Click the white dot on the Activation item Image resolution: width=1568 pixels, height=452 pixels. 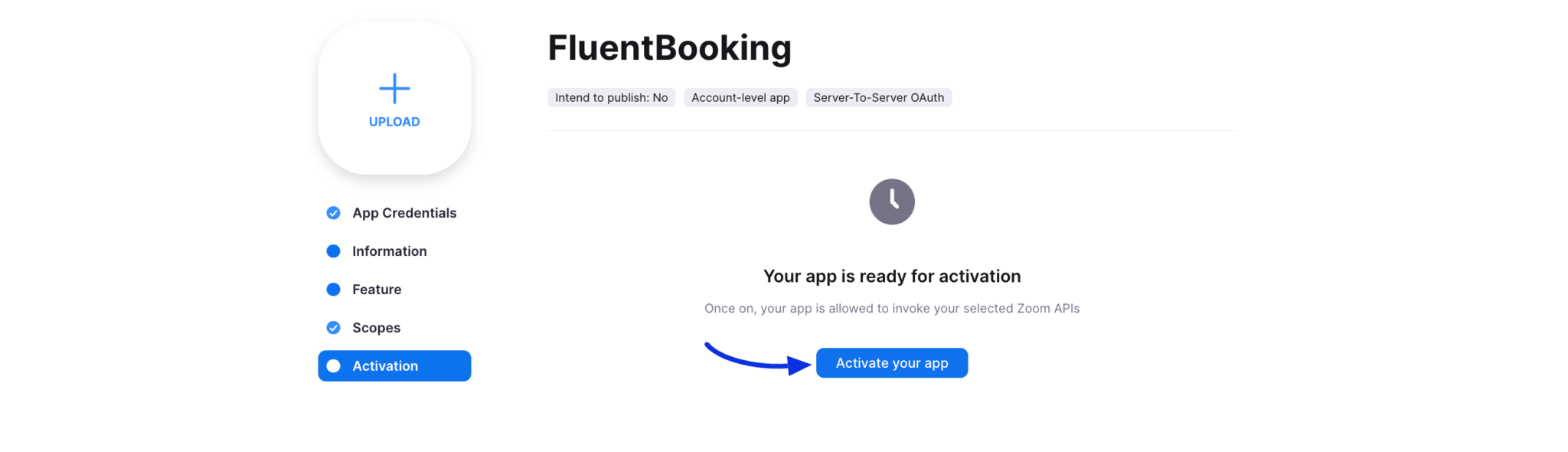pos(333,365)
